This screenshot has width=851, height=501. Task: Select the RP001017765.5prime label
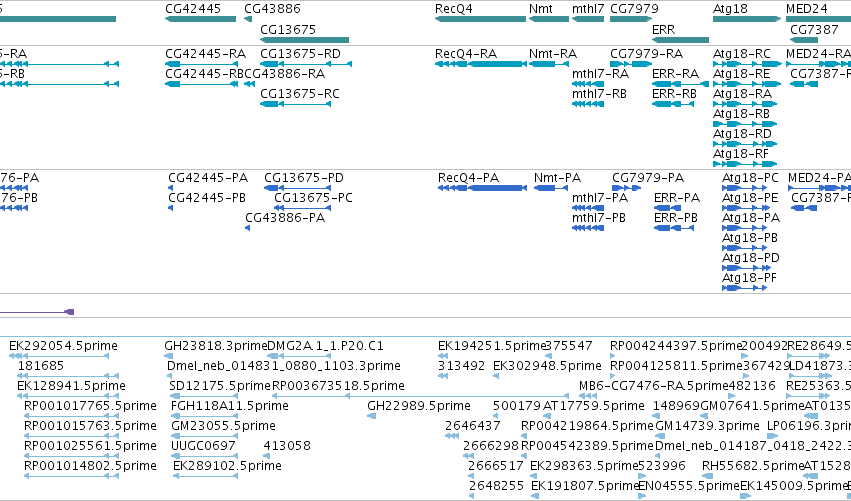(90, 406)
